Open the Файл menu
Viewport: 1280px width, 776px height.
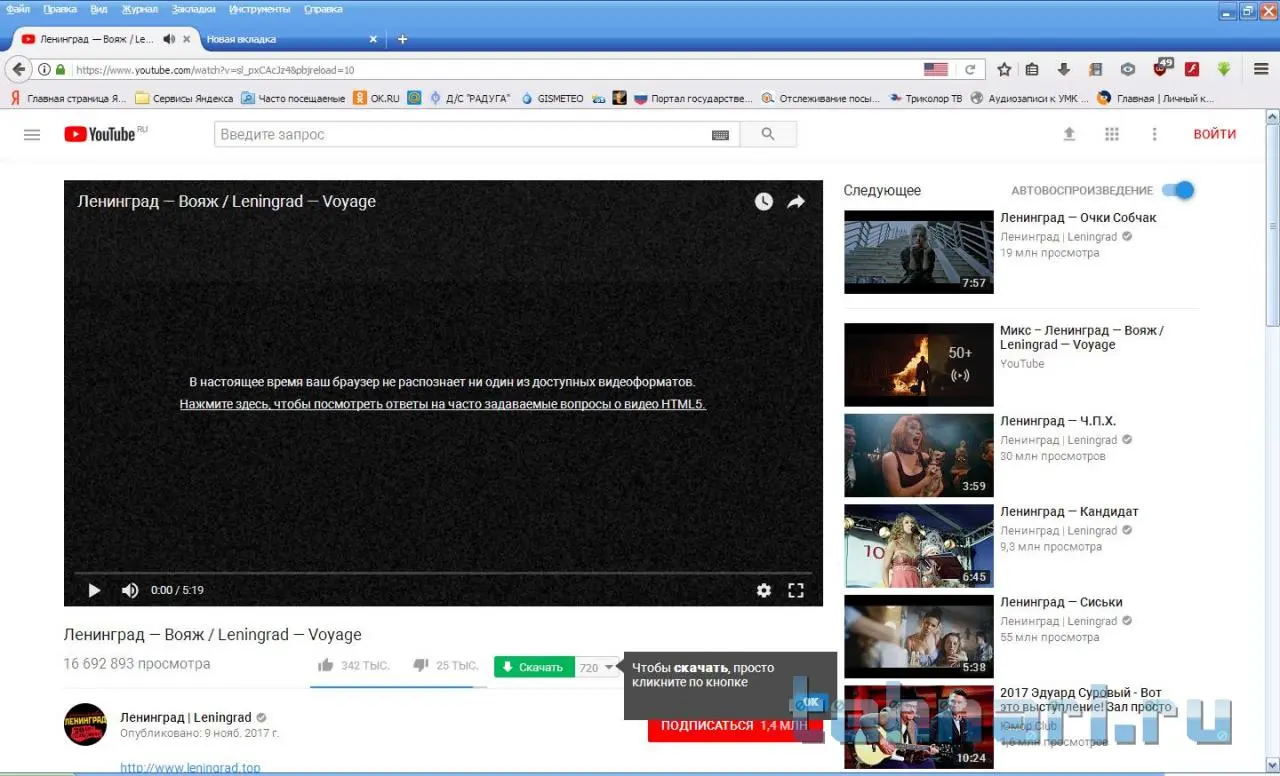point(18,9)
